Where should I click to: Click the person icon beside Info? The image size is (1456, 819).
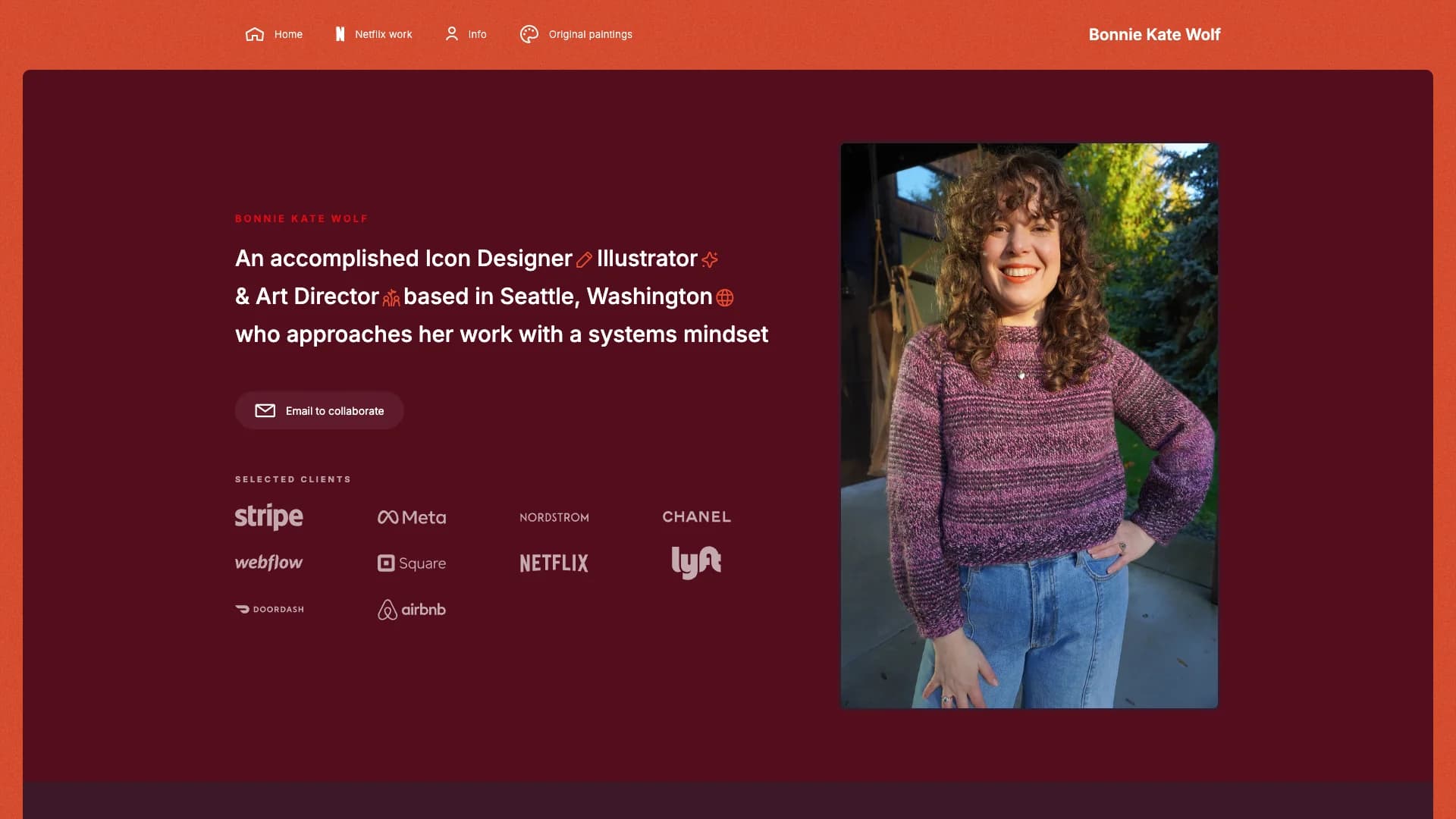452,34
